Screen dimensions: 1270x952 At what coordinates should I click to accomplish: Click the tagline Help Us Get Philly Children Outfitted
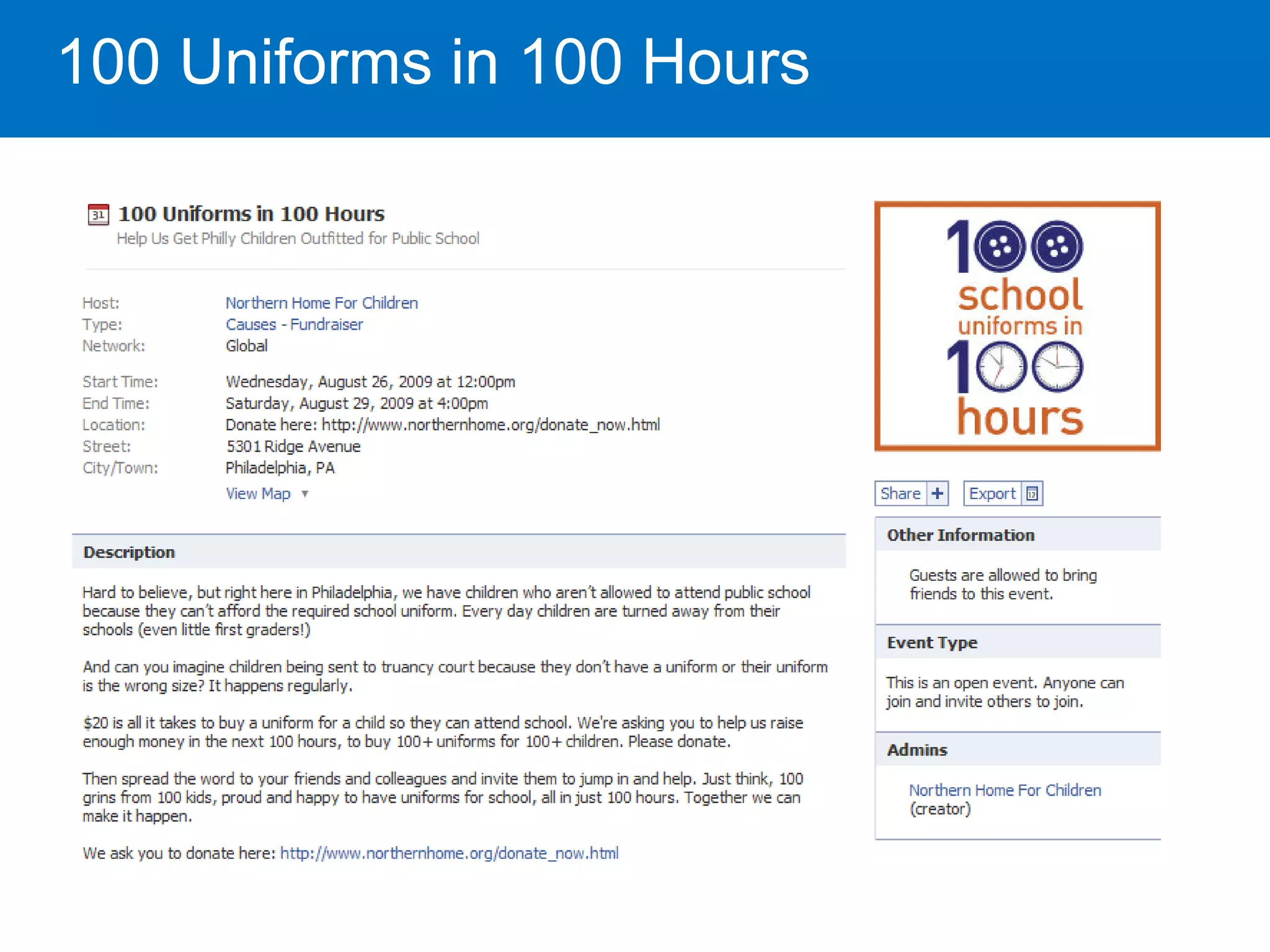[298, 239]
